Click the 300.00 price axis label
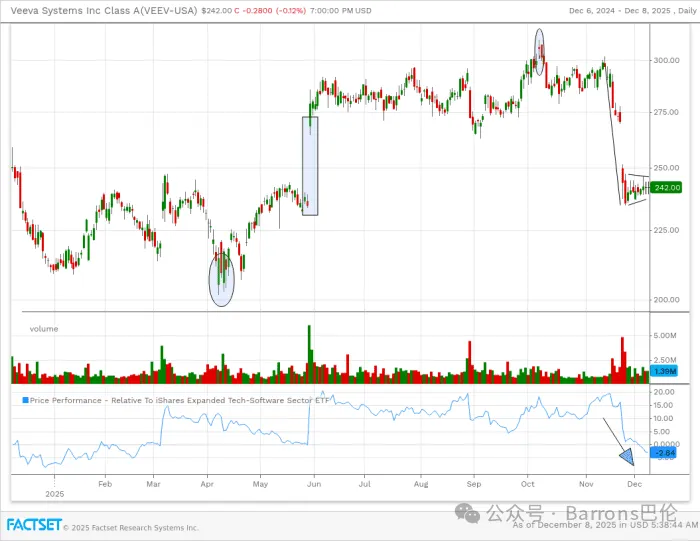The image size is (700, 541). point(666,60)
